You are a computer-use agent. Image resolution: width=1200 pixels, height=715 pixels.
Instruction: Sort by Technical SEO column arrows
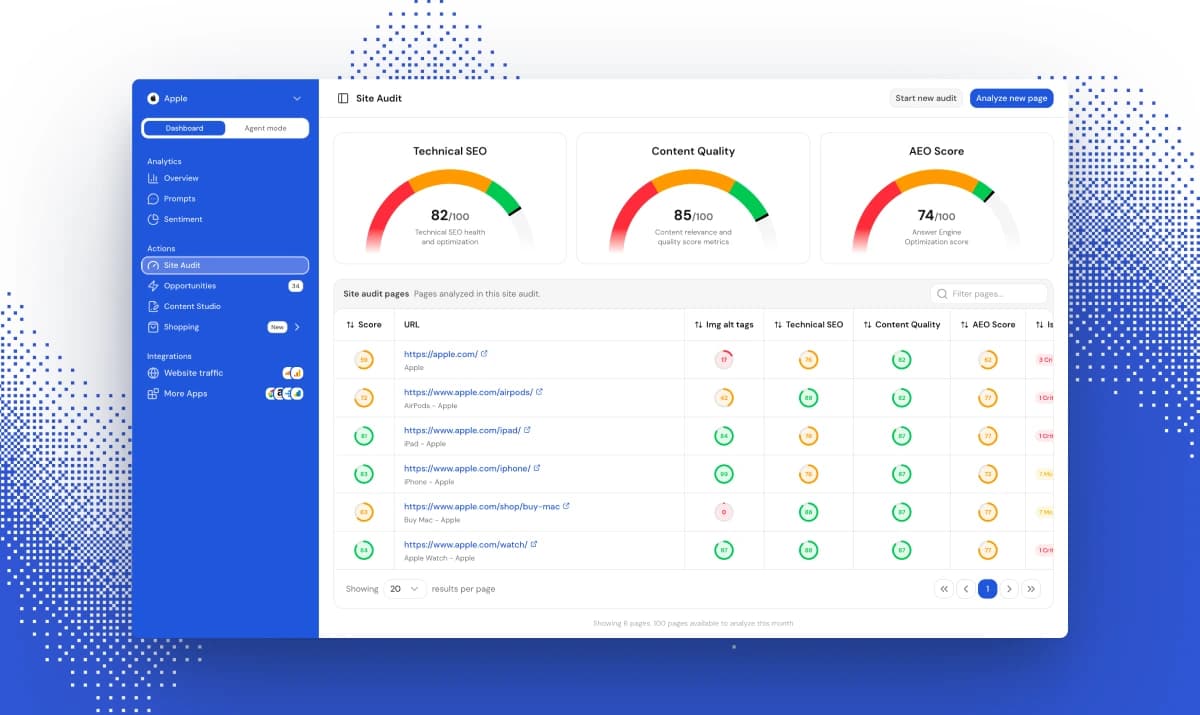[x=778, y=325]
